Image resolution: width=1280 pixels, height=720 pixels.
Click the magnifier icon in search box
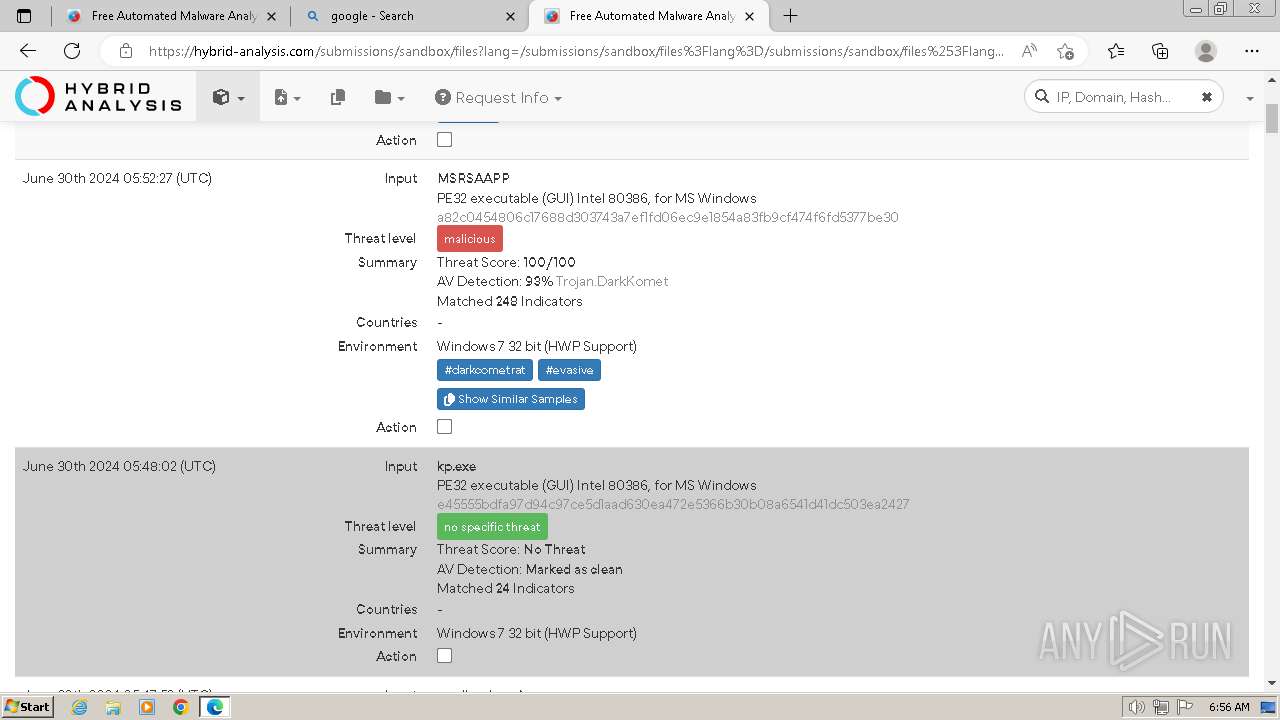pos(1041,97)
